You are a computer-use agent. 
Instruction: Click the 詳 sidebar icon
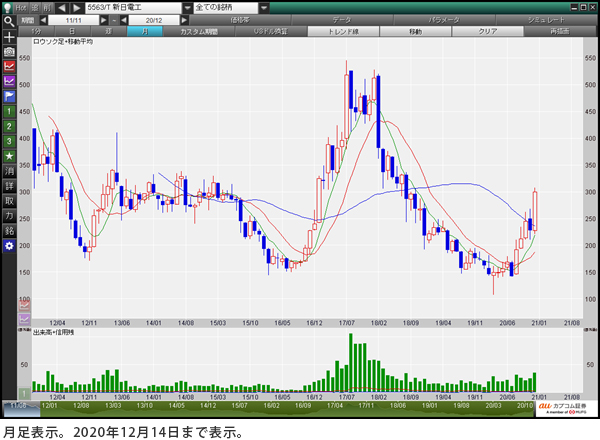(9, 186)
